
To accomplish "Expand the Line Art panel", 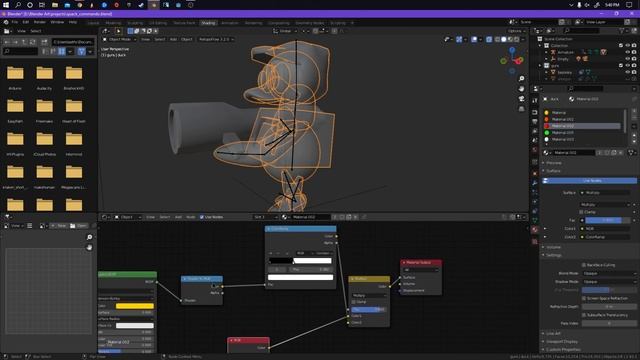I will coord(553,333).
